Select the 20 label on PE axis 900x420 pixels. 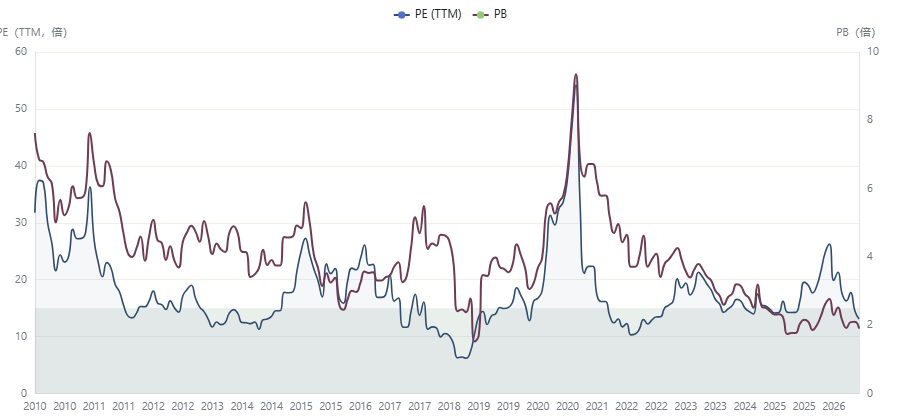click(x=22, y=279)
